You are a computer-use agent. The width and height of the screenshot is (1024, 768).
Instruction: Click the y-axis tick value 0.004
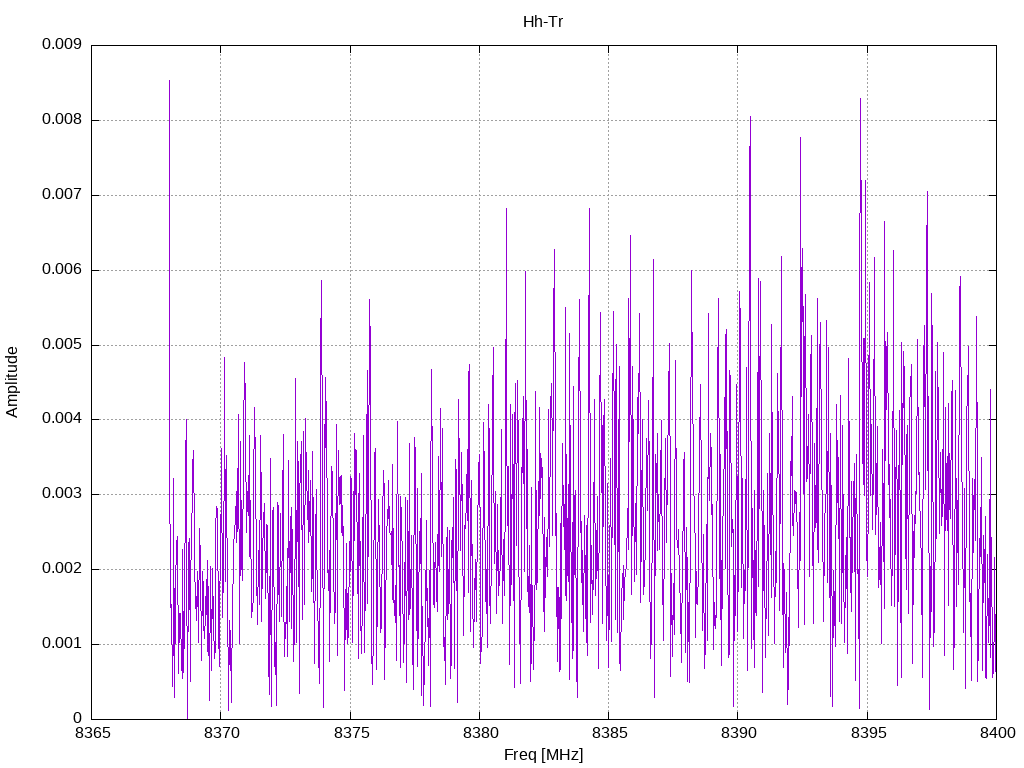(61, 419)
